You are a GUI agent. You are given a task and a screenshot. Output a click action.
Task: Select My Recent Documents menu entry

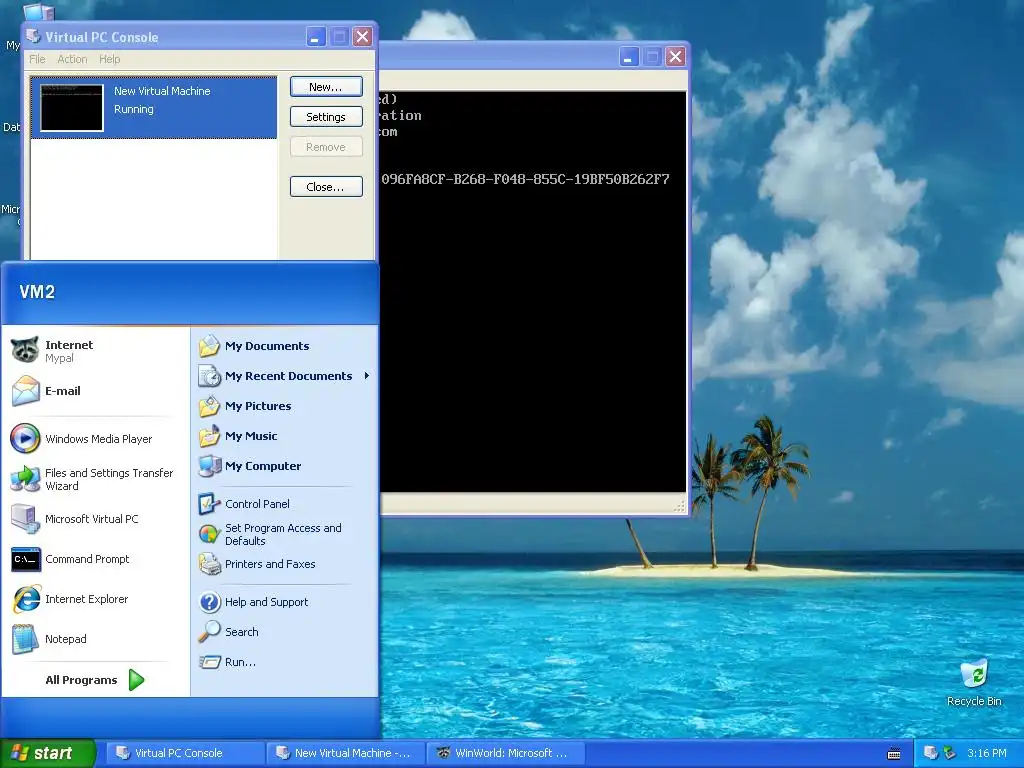tap(285, 376)
